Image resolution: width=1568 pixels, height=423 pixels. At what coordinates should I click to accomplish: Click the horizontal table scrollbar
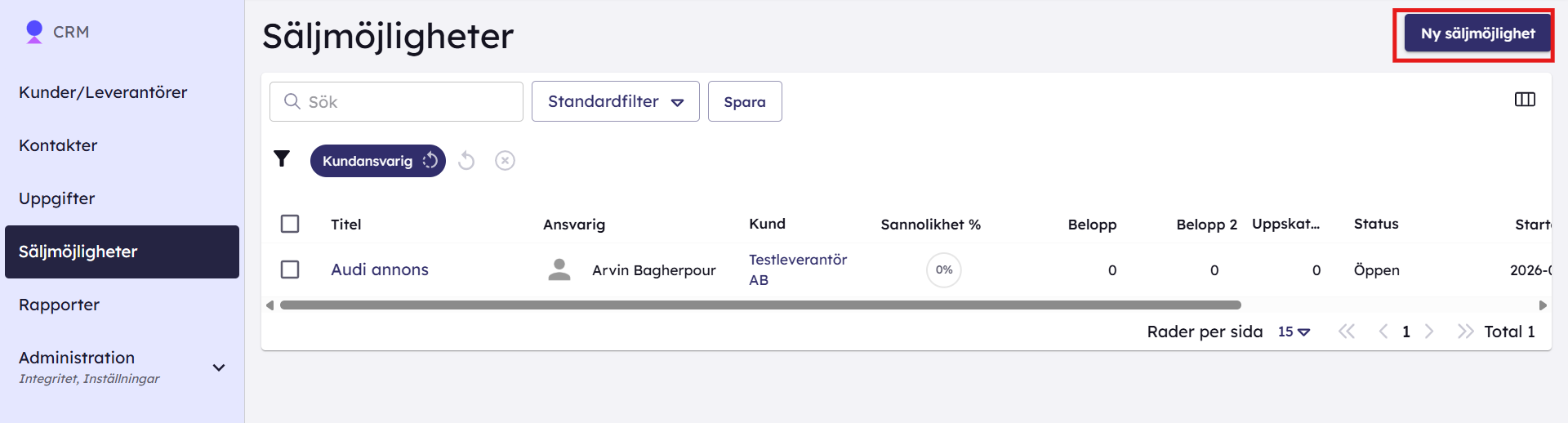(760, 305)
